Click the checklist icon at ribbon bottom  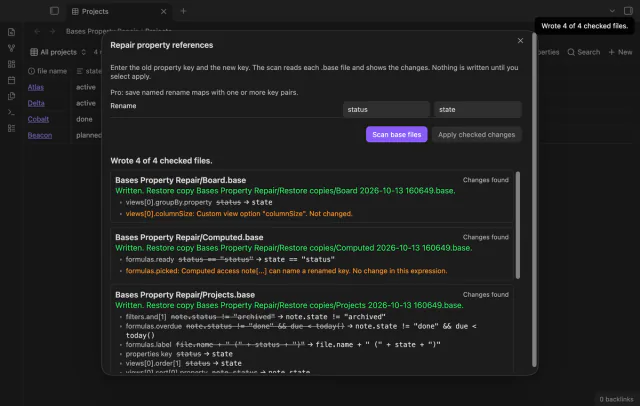(11, 128)
